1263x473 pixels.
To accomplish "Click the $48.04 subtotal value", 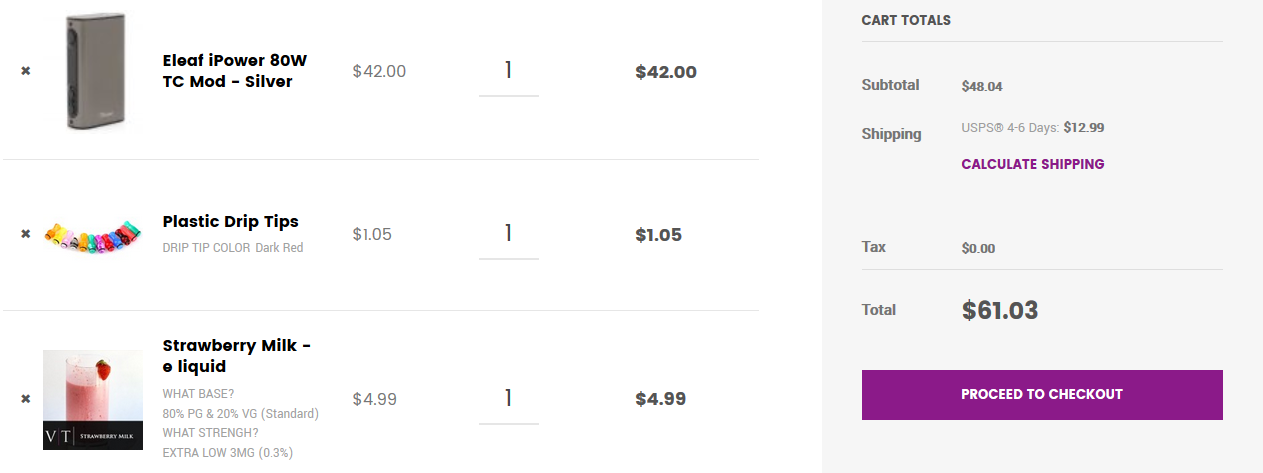I will point(982,87).
